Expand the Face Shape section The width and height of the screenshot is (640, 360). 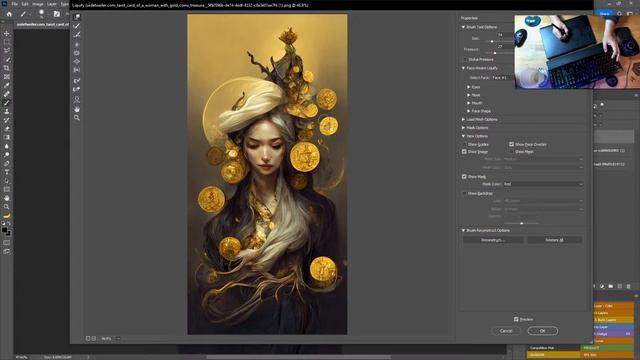[469, 111]
